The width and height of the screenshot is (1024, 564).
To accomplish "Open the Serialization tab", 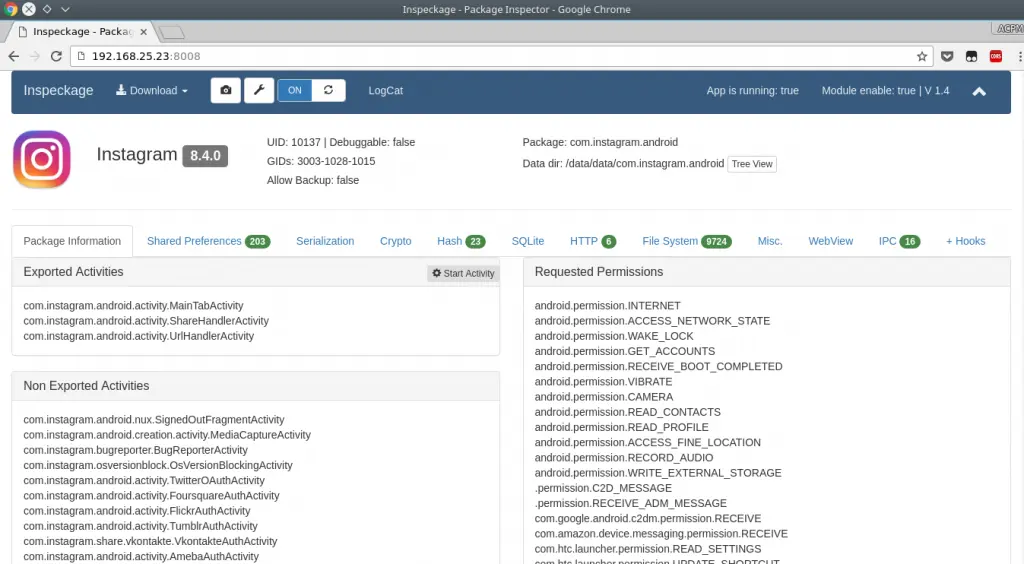I will 325,241.
